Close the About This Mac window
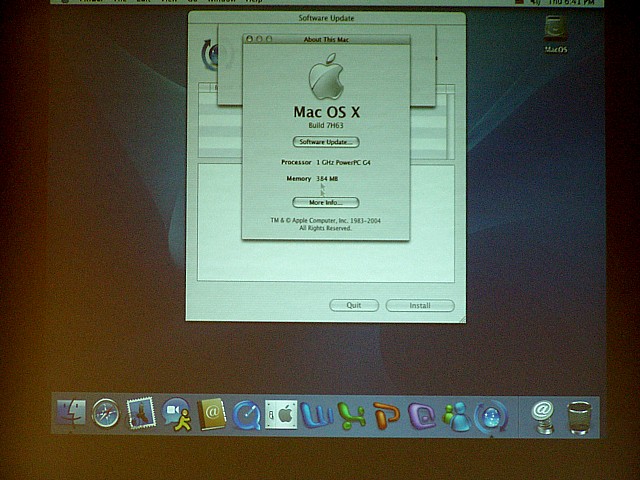The width and height of the screenshot is (640, 480). pyautogui.click(x=249, y=39)
